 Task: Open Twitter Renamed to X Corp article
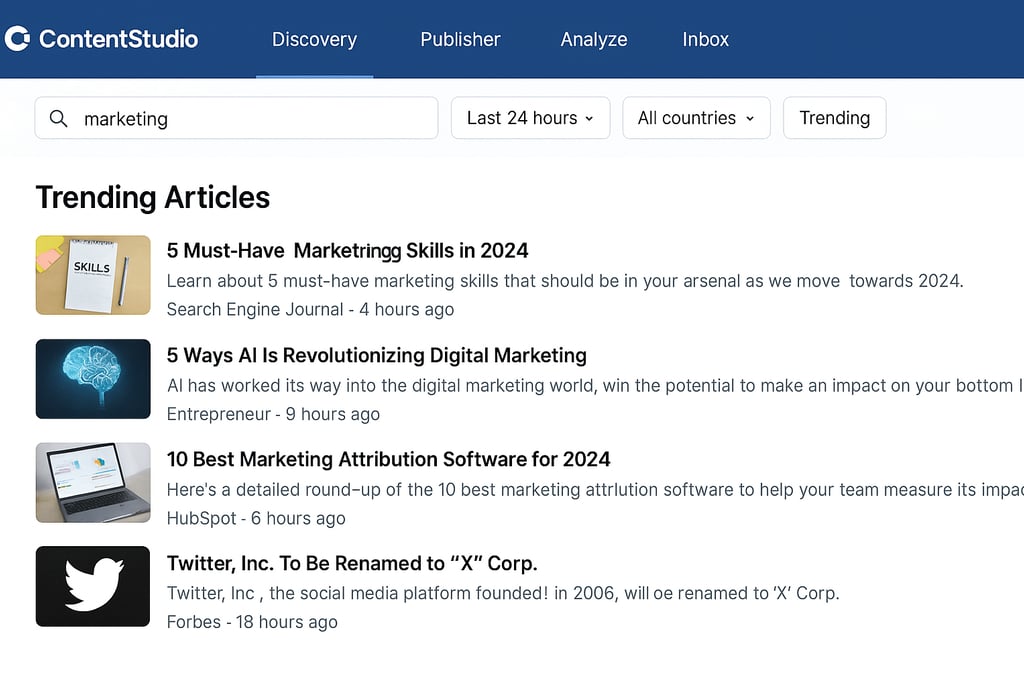[352, 563]
